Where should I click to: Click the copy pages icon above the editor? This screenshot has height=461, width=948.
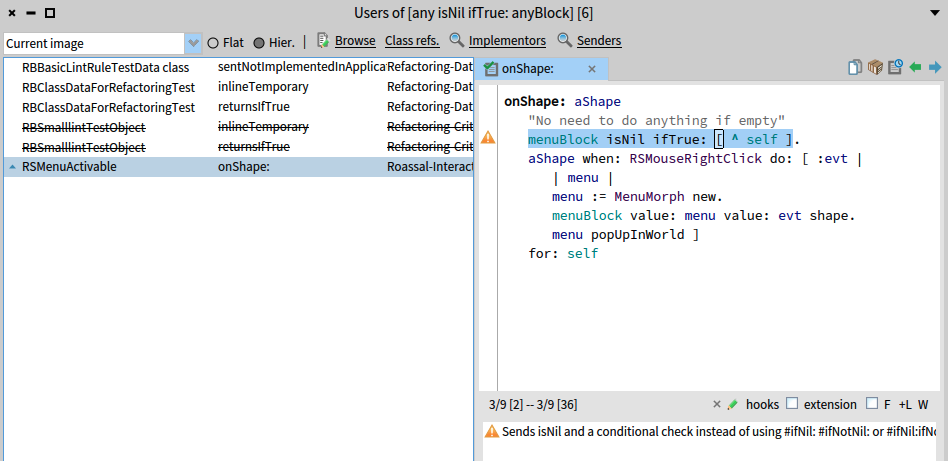pos(855,68)
